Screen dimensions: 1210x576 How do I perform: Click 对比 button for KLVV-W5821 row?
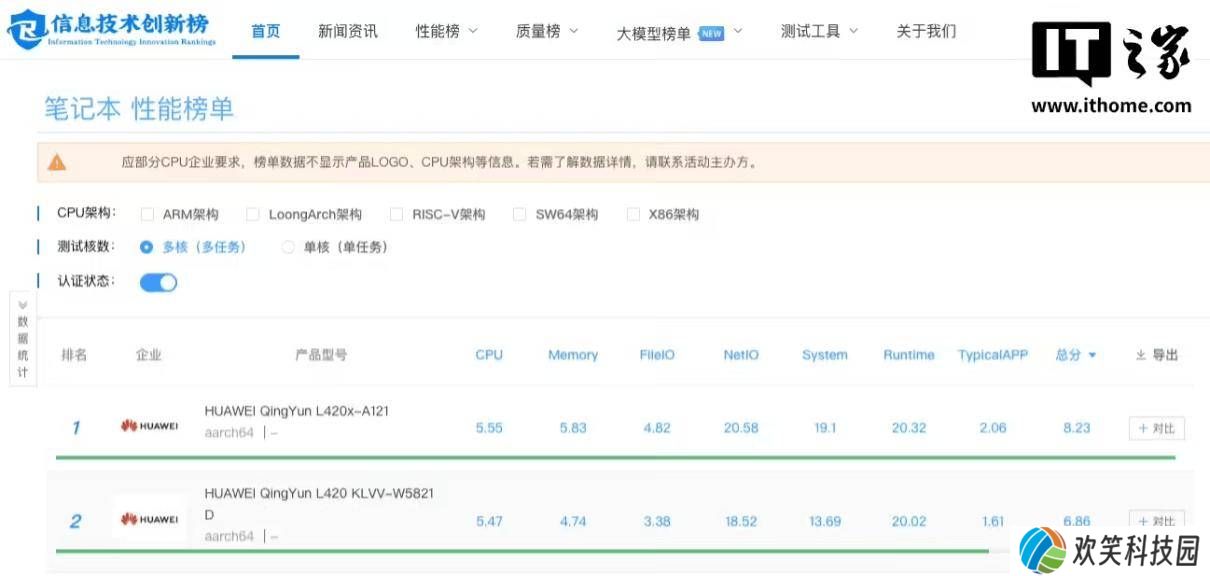1157,521
